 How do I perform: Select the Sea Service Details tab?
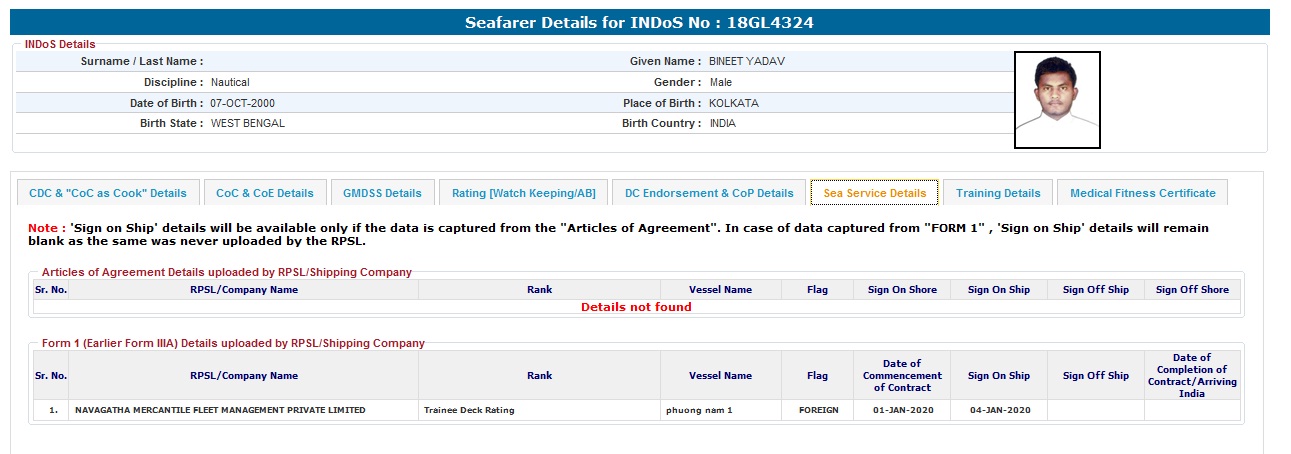tap(875, 193)
